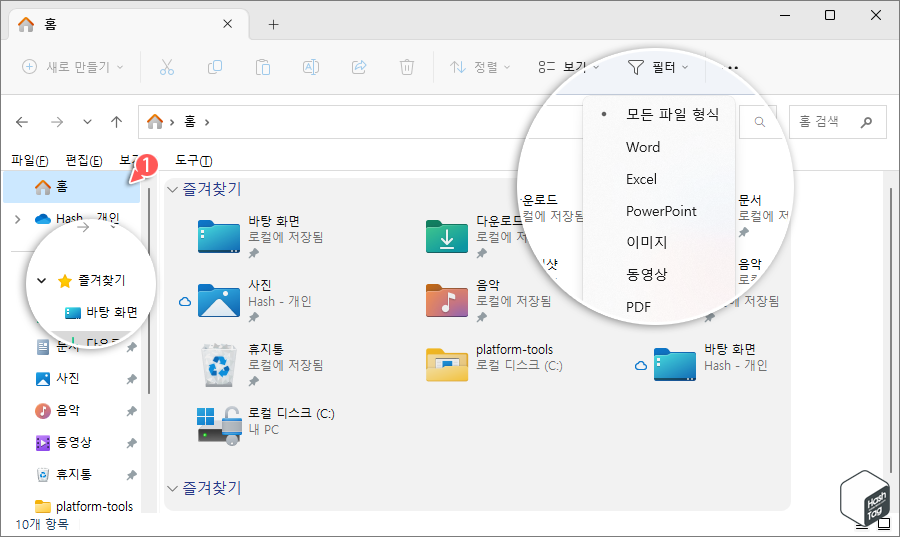
Task: Select 음악 in navigation pane
Action: (x=59, y=411)
